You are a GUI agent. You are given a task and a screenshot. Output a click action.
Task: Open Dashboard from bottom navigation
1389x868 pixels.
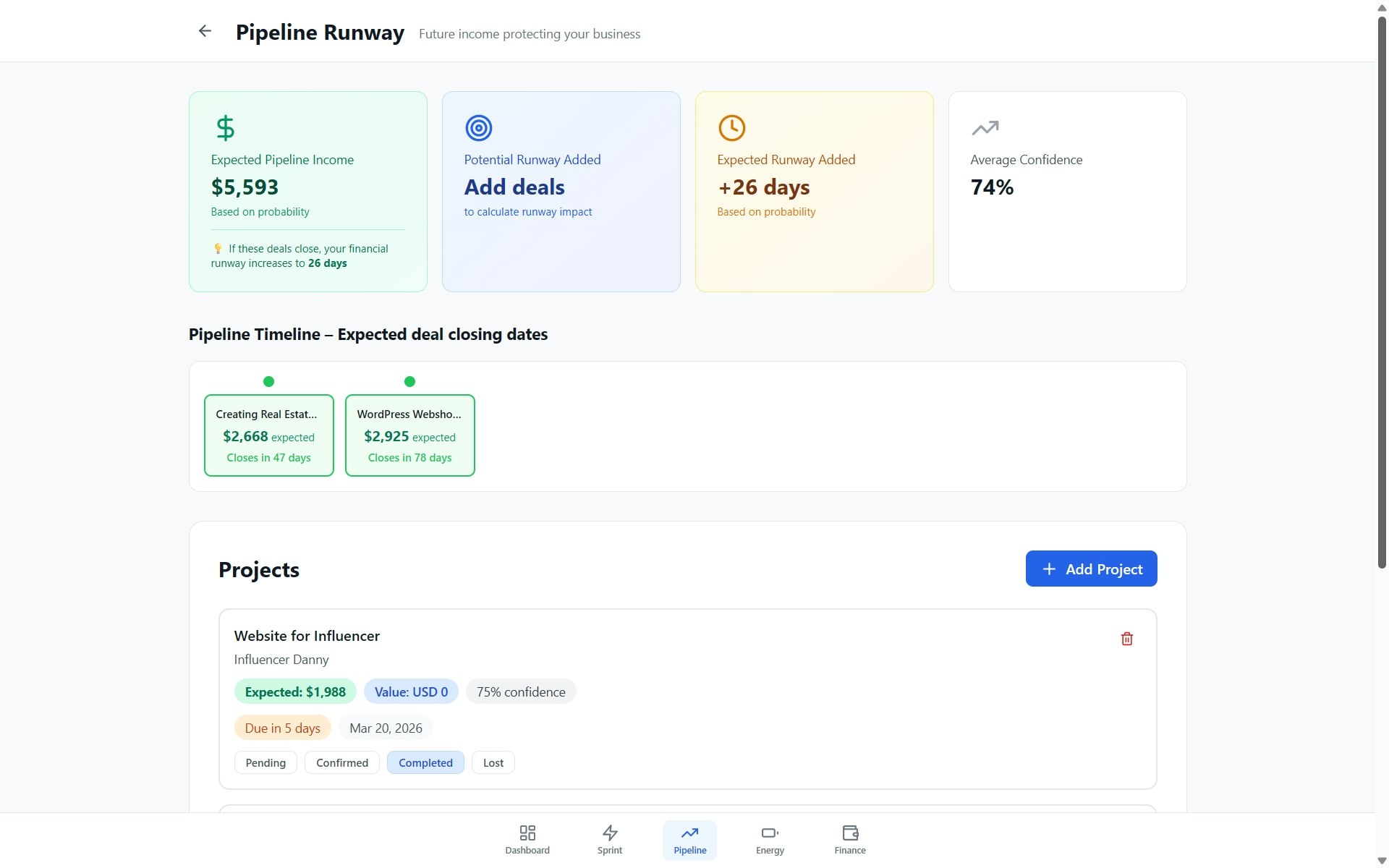[x=527, y=840]
